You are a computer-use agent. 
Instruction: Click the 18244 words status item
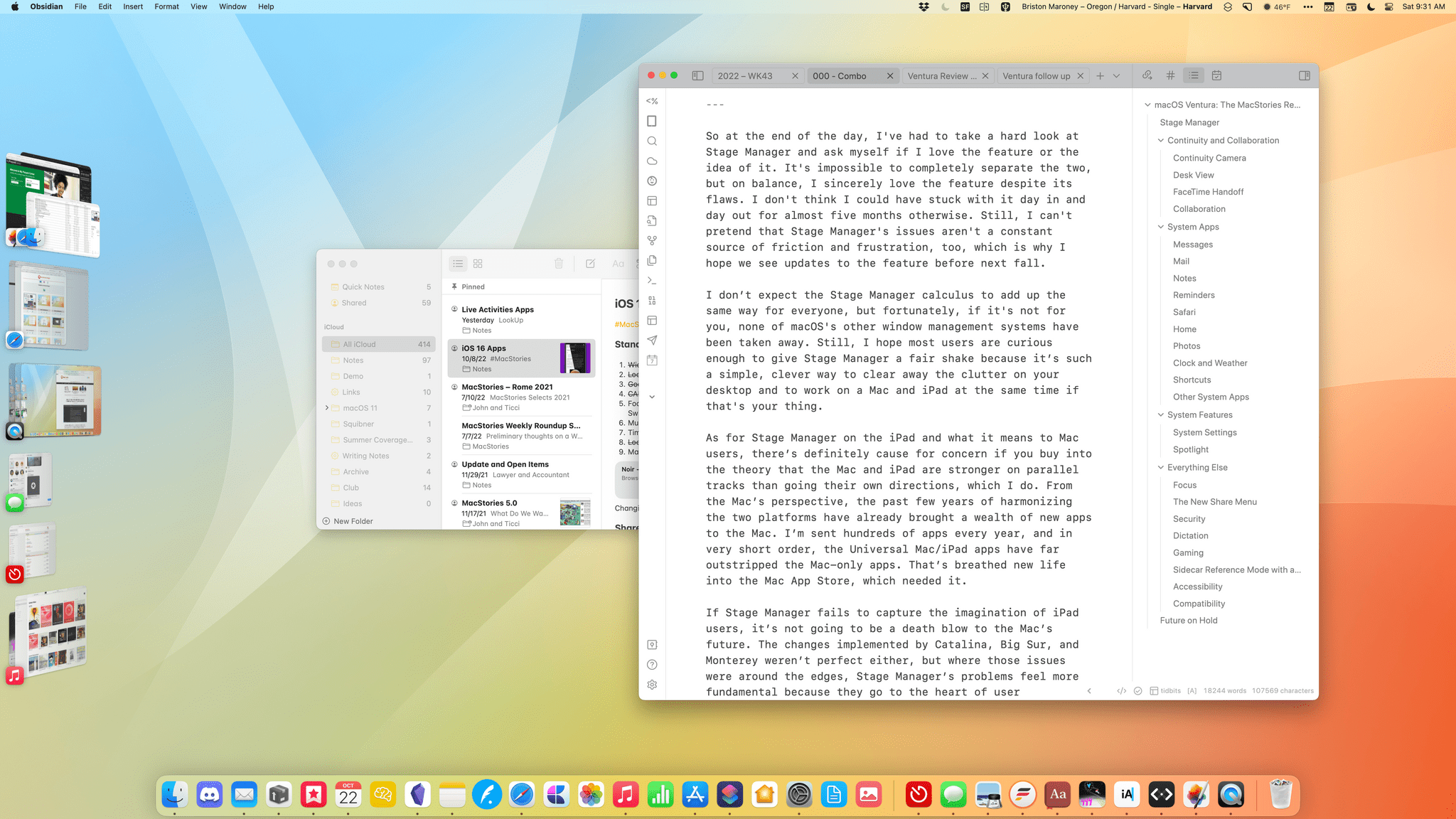[1224, 691]
